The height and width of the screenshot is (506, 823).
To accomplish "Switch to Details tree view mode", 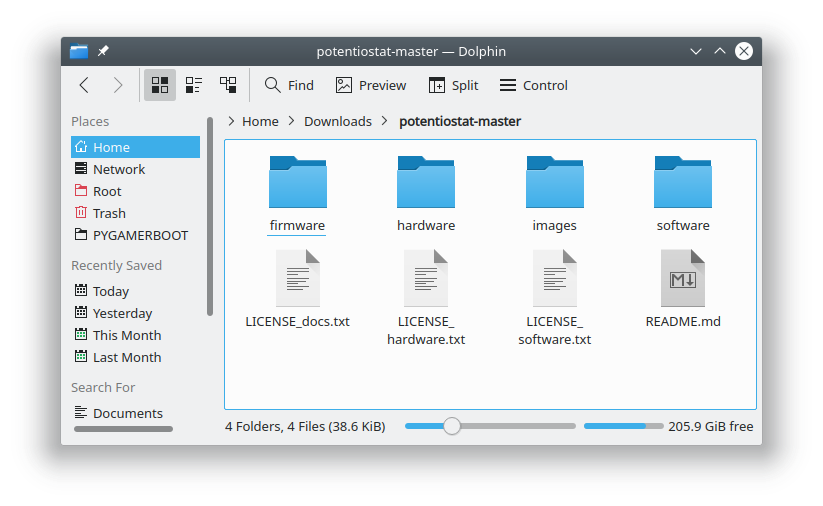I will (x=228, y=85).
